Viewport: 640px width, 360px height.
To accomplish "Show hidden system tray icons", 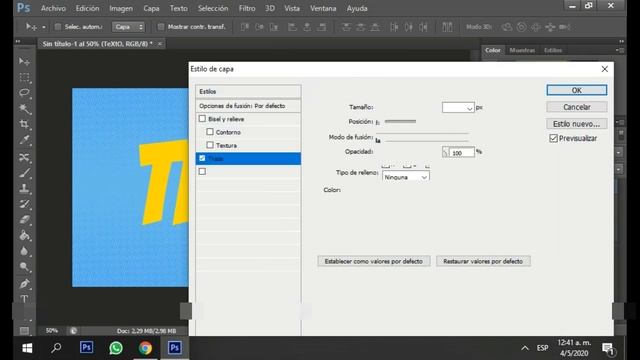I will tap(525, 348).
